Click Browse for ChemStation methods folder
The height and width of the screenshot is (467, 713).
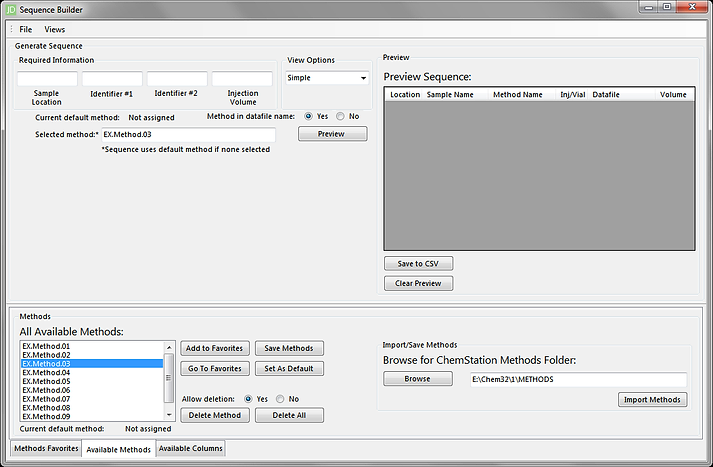click(418, 379)
